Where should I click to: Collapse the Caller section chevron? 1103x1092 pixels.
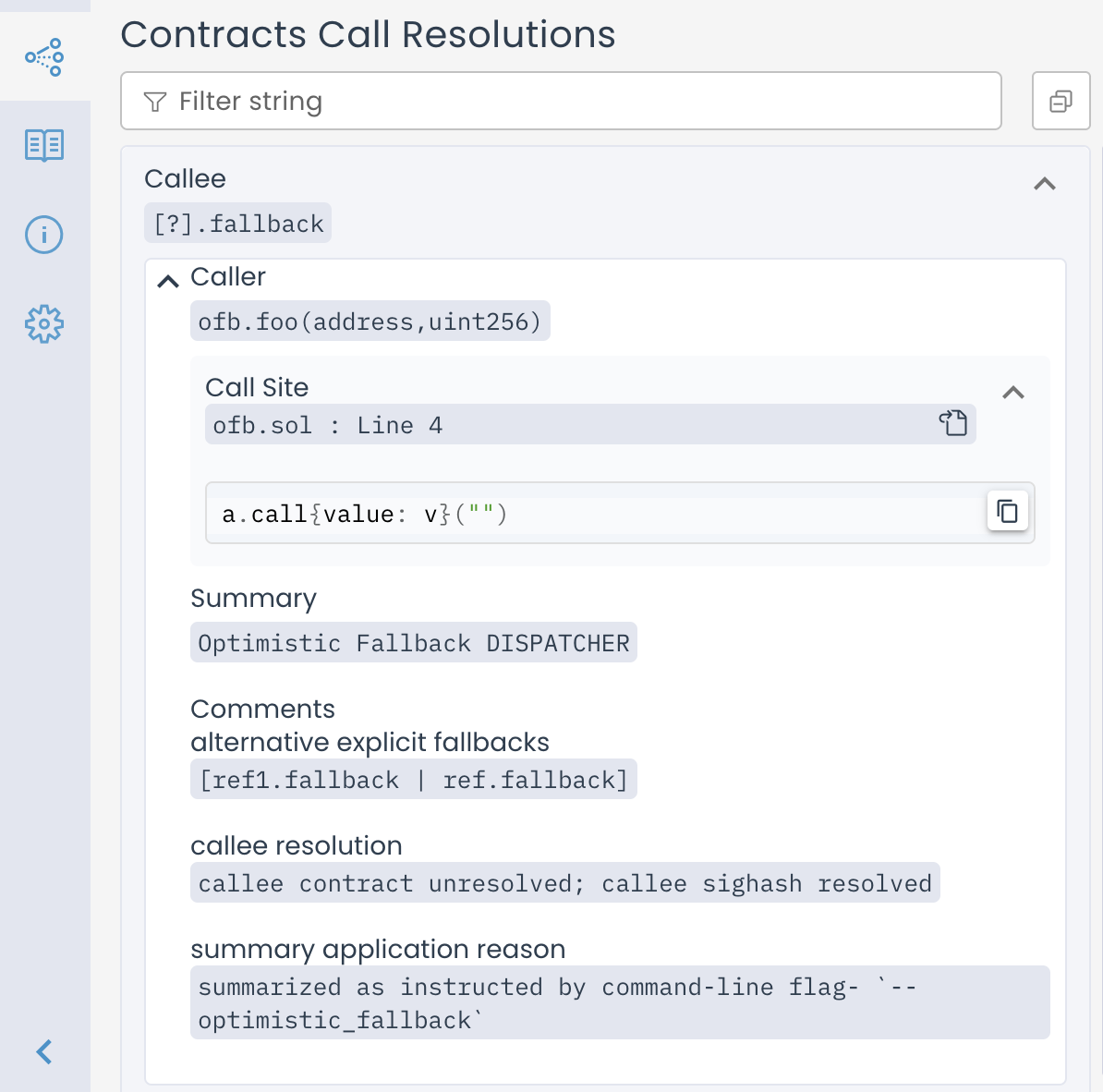[x=168, y=281]
